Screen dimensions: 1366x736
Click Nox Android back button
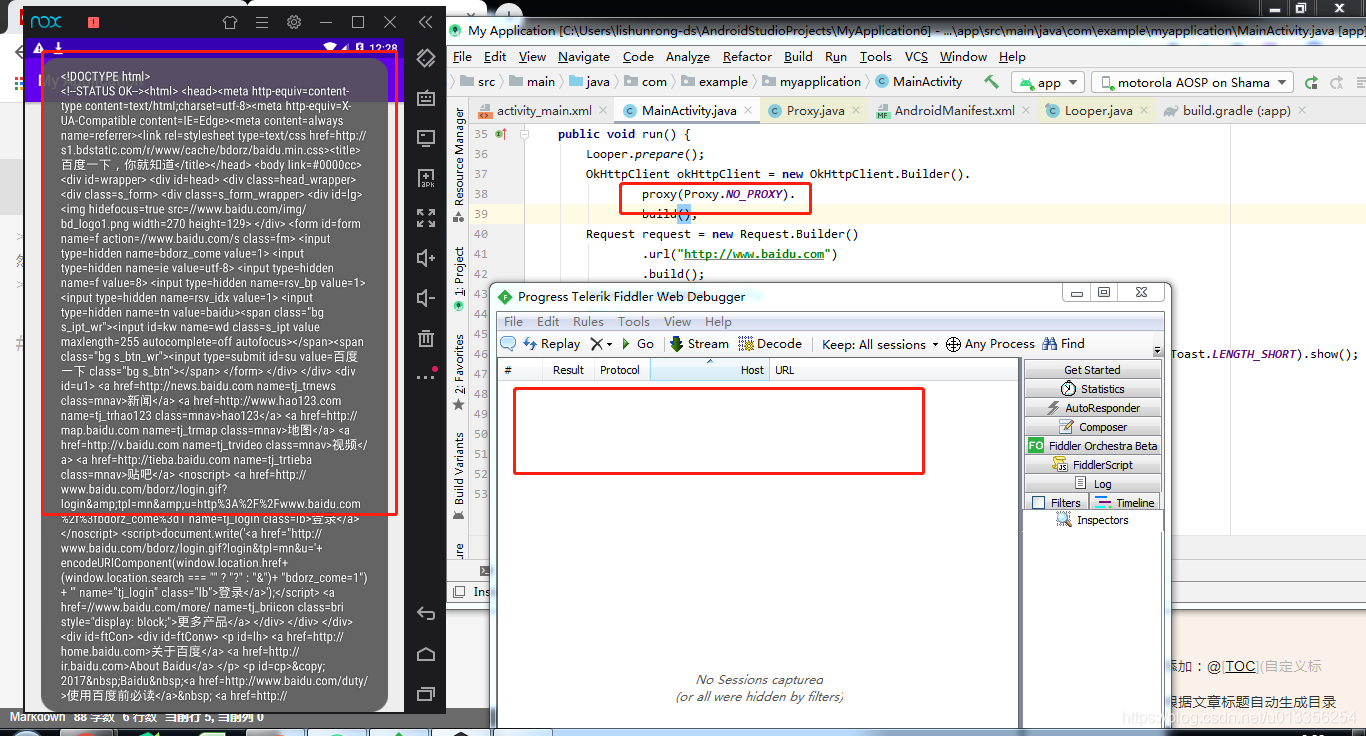(x=425, y=614)
